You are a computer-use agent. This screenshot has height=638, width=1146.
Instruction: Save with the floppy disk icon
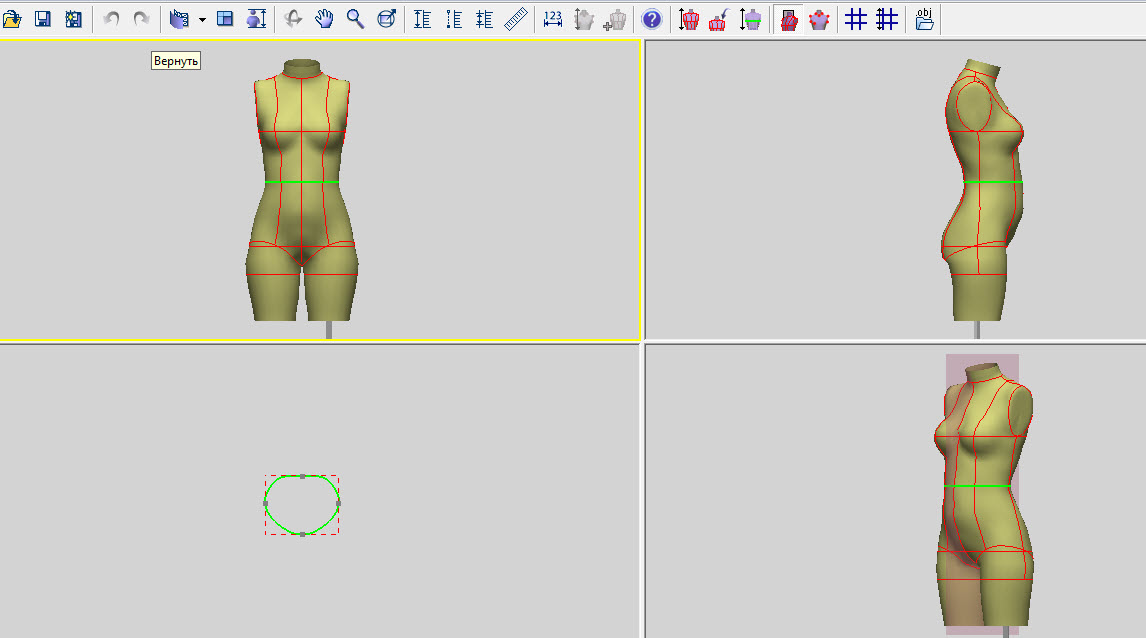coord(43,19)
